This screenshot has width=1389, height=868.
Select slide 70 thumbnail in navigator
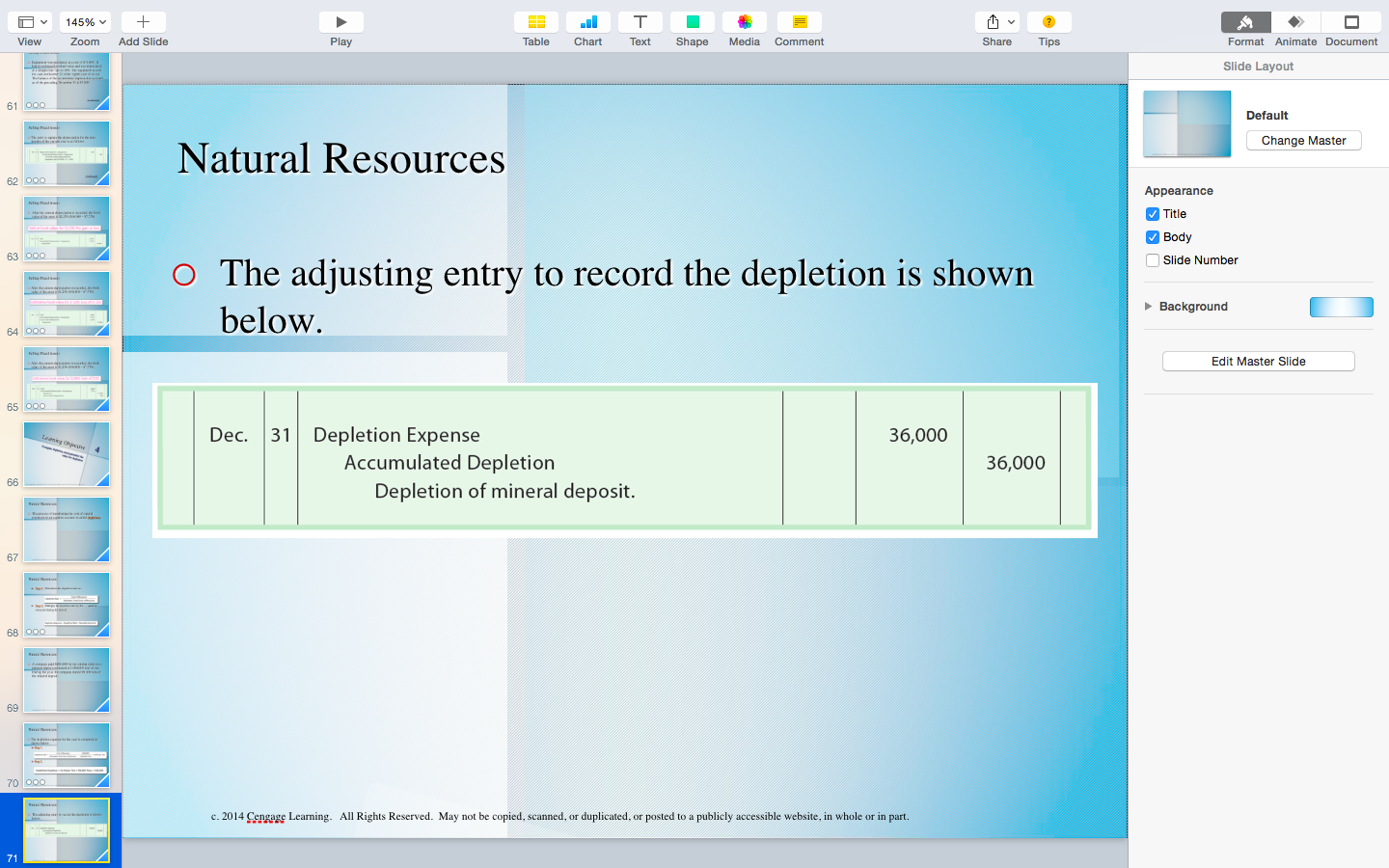(x=67, y=755)
